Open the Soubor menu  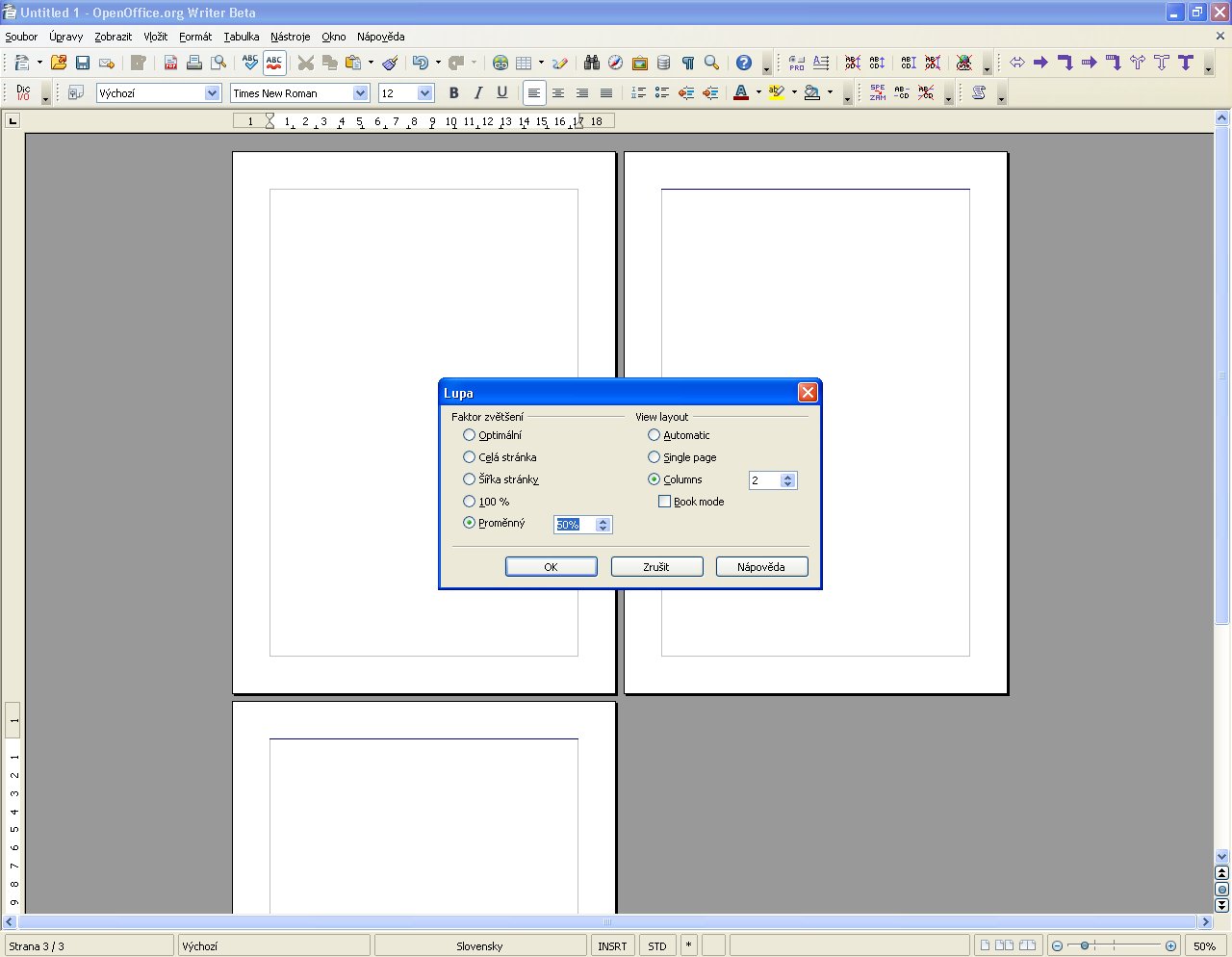point(21,37)
